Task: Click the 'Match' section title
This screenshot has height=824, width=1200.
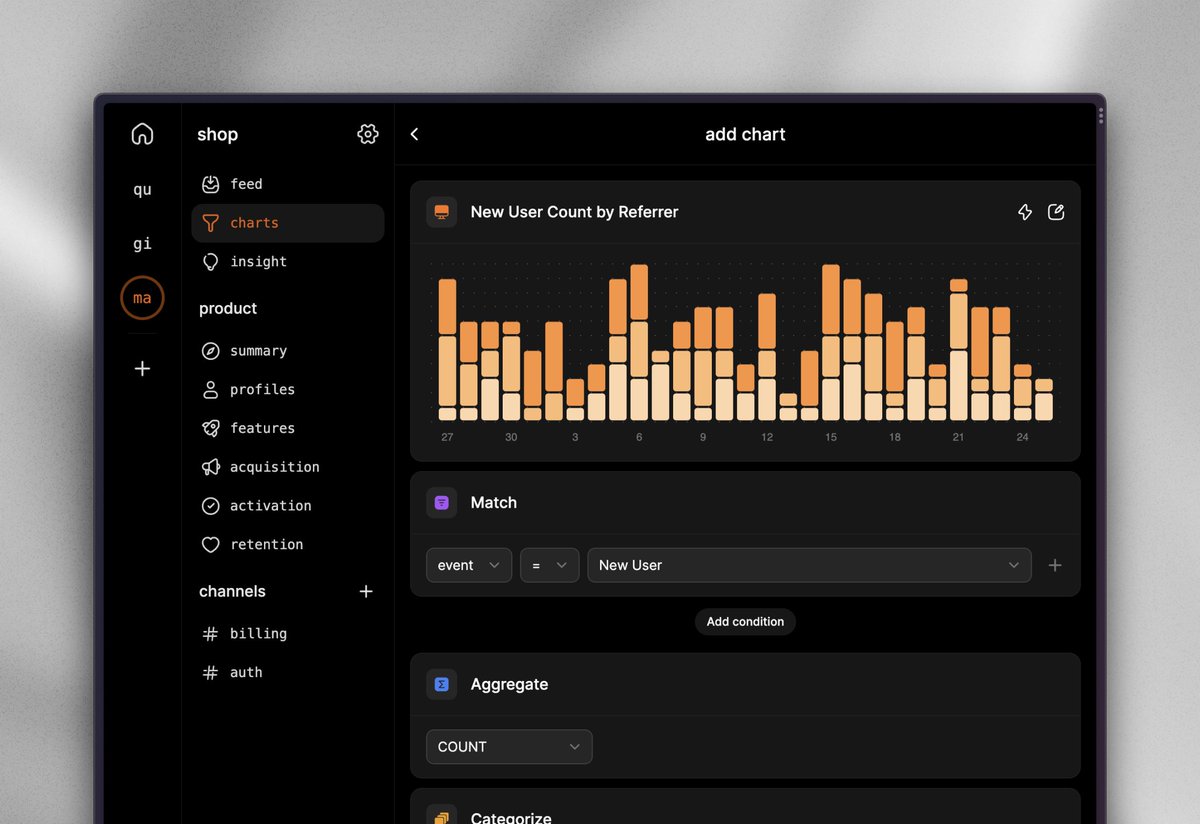Action: click(494, 502)
